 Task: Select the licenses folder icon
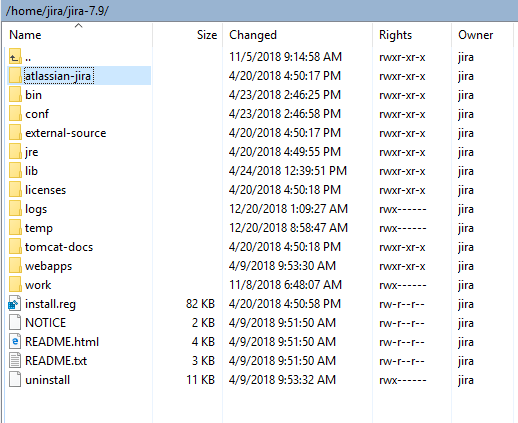[15, 190]
